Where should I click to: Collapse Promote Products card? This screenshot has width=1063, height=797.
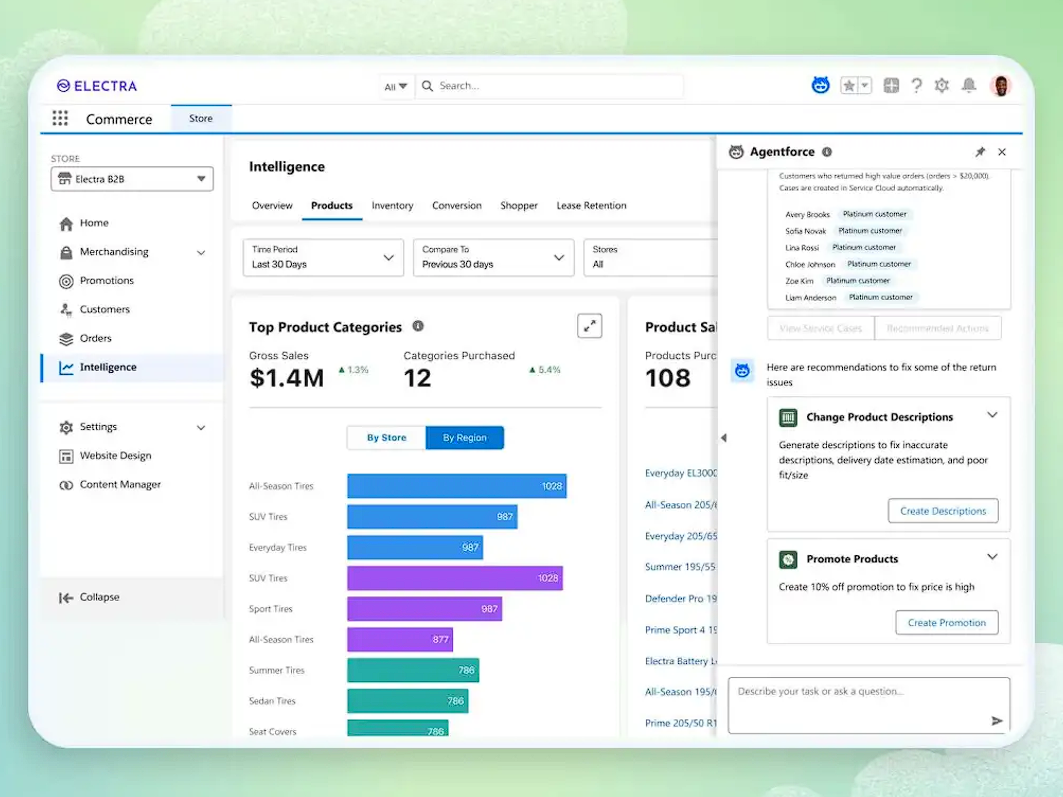tap(992, 557)
